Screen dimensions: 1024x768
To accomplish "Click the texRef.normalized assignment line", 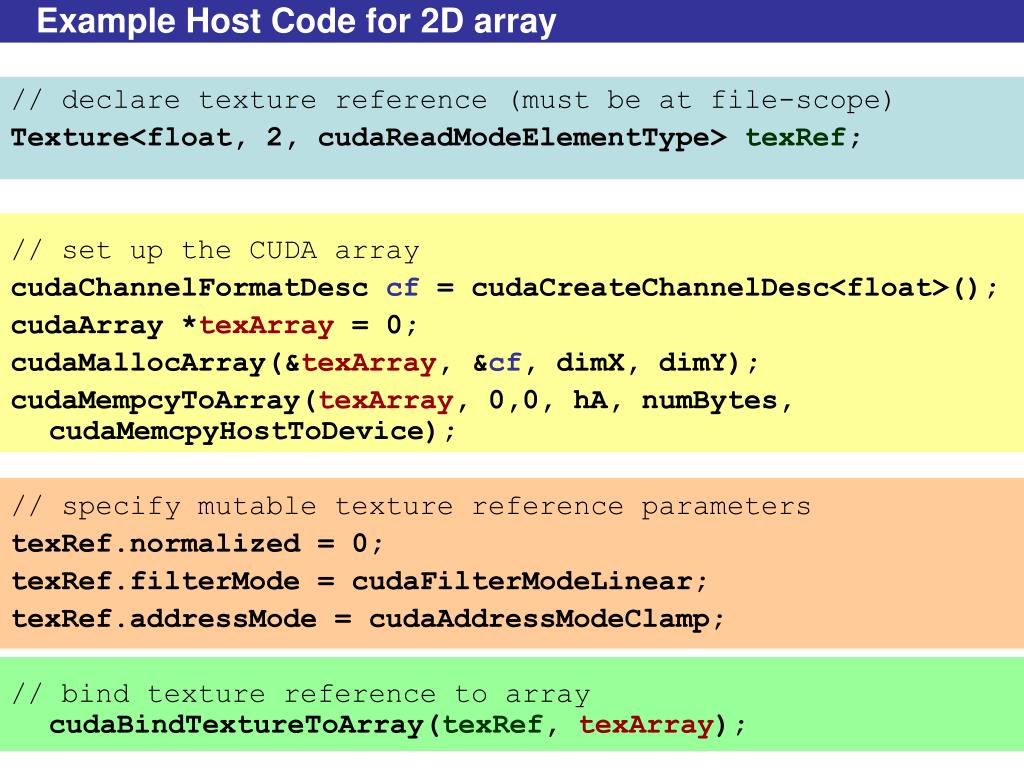I will [197, 544].
